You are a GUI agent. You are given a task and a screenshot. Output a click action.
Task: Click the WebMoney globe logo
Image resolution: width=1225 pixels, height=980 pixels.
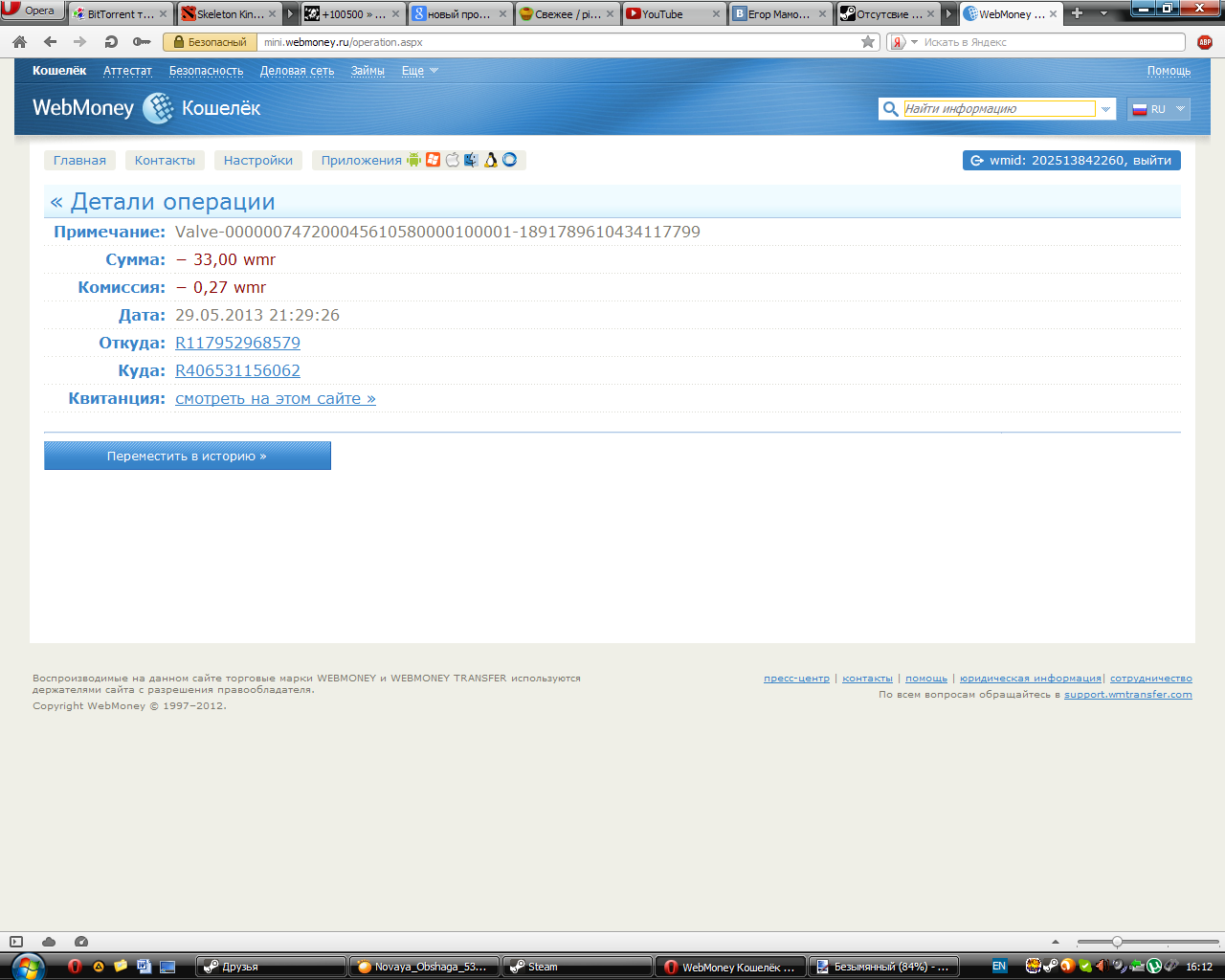[x=158, y=108]
